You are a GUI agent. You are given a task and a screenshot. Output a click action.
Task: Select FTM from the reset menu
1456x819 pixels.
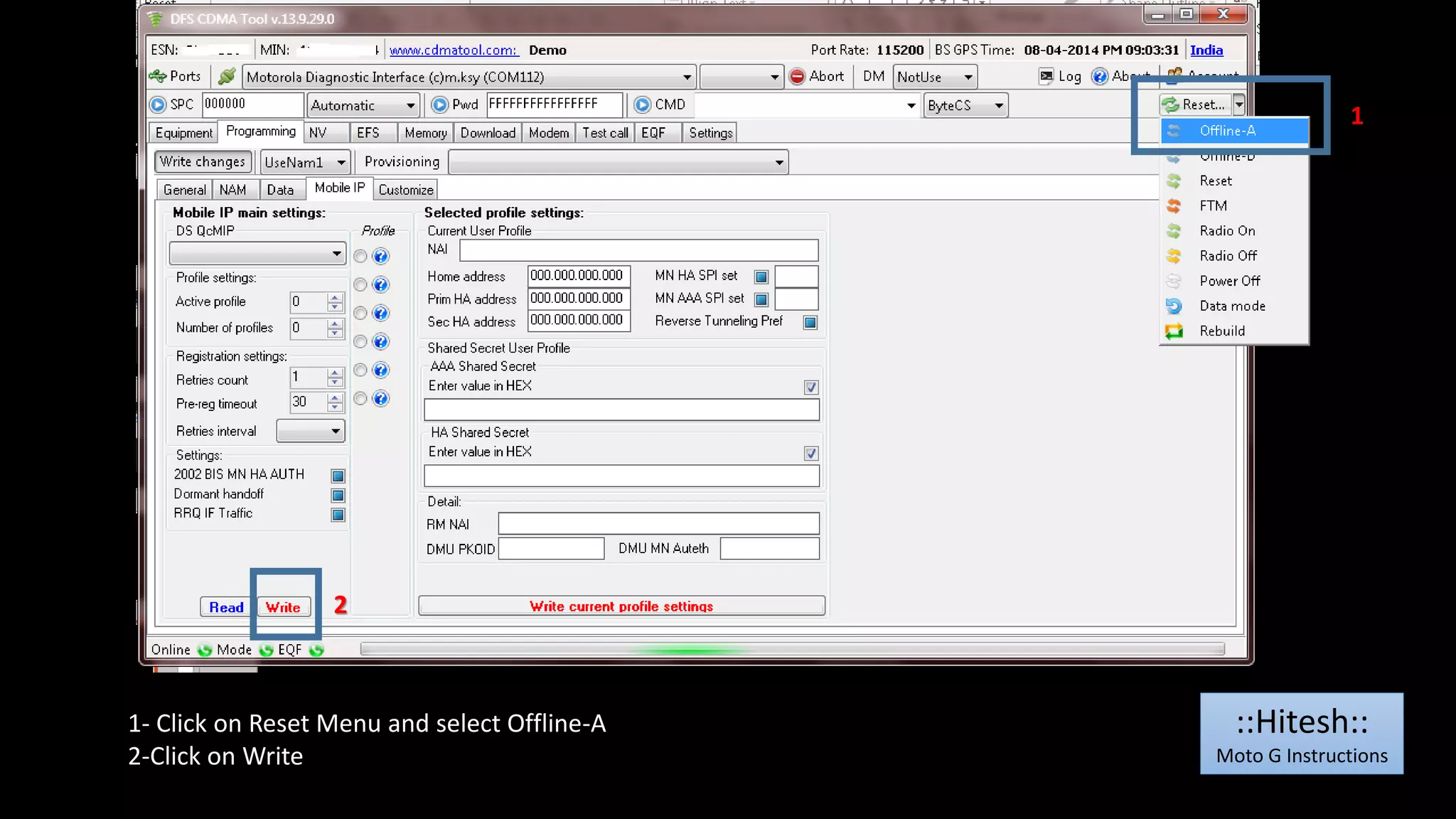[1234, 205]
